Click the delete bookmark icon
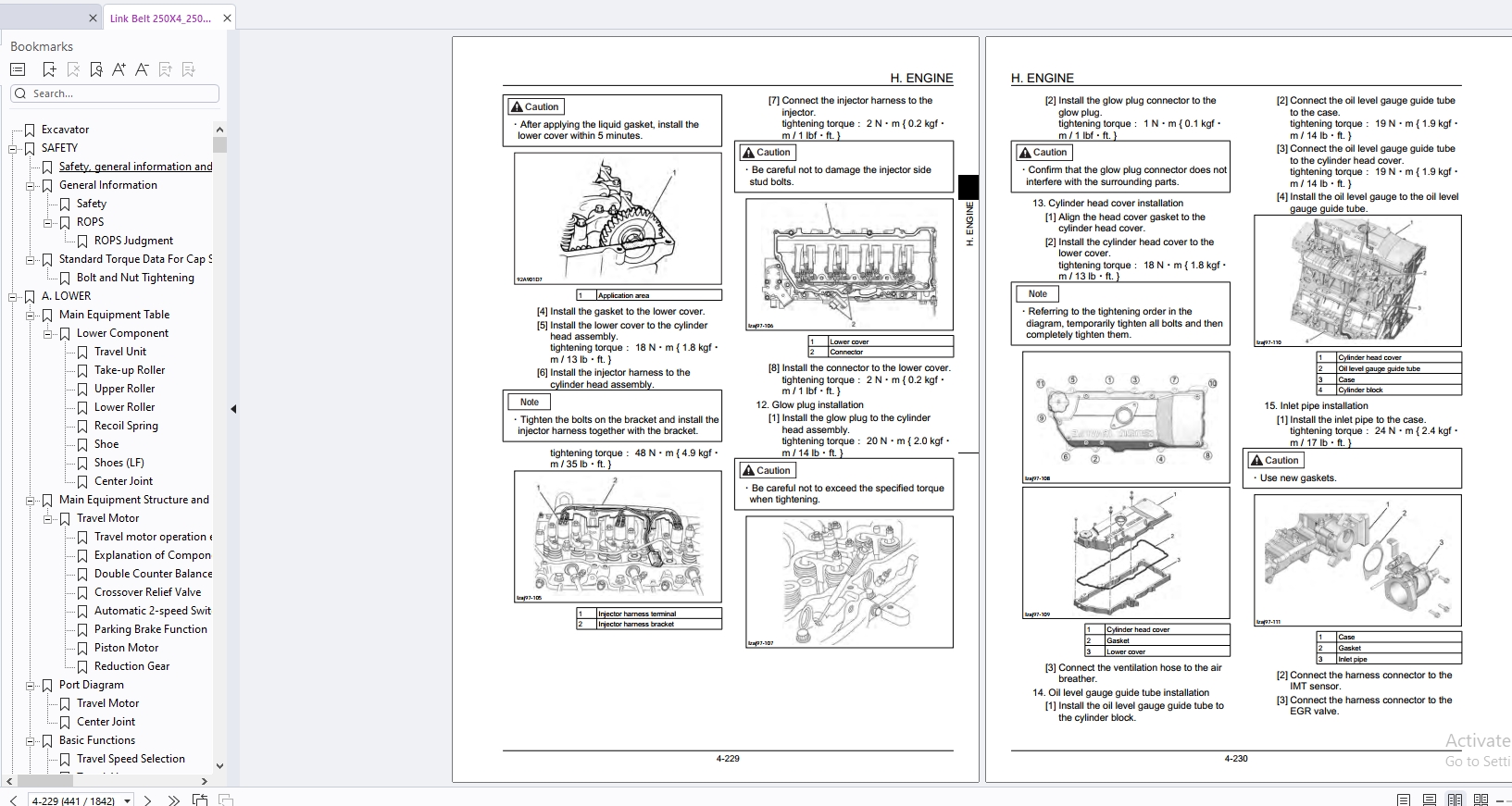Screen dimensions: 1512x806 [73, 69]
